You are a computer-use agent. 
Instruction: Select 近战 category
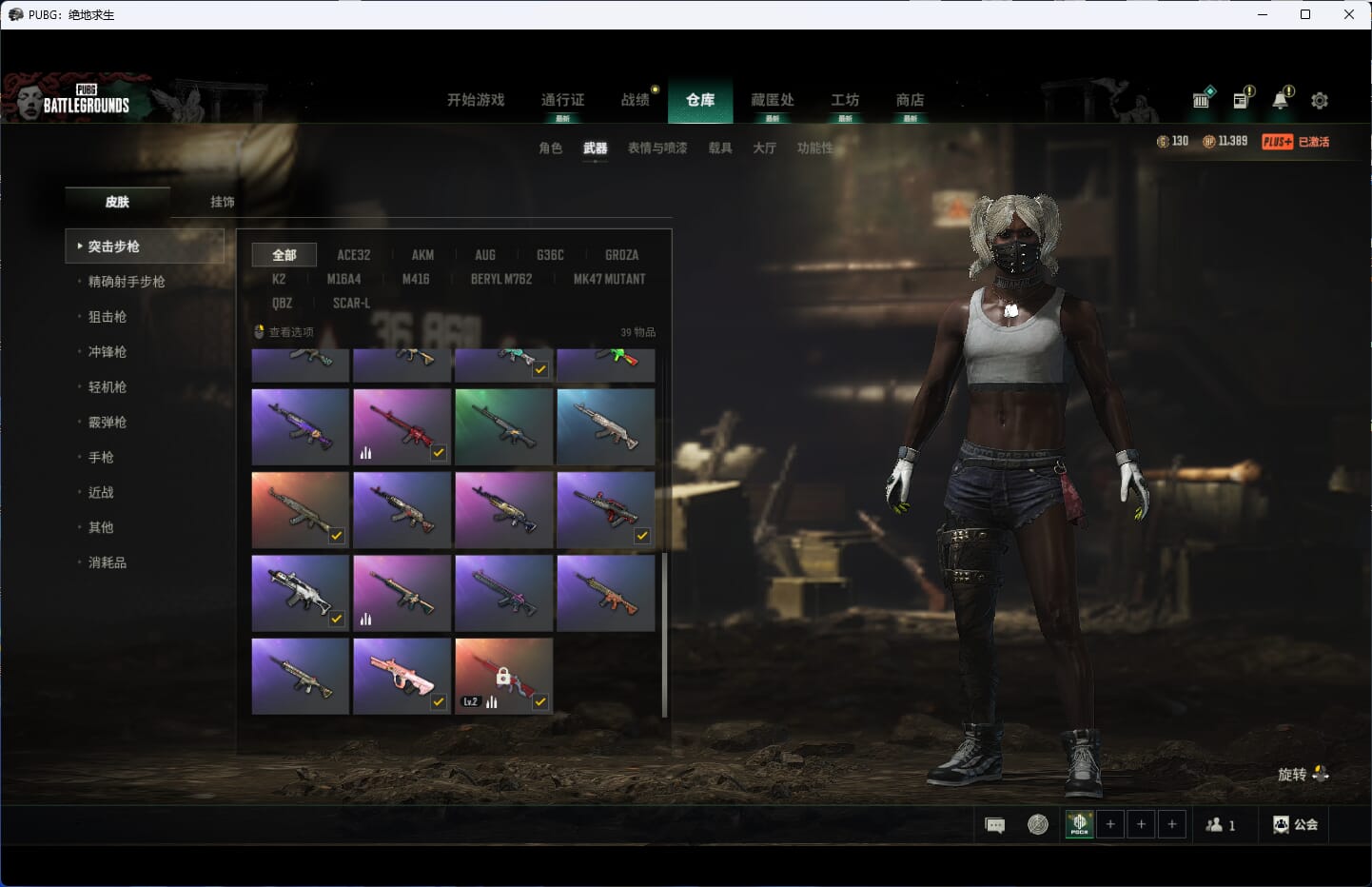[x=101, y=493]
